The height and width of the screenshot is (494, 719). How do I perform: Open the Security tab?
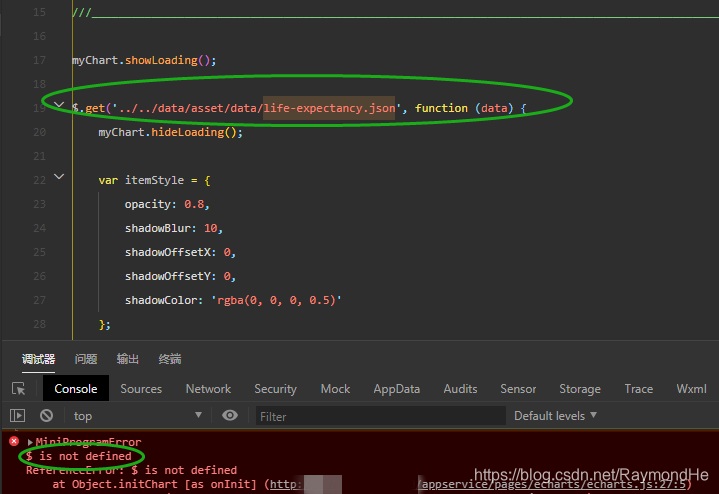pyautogui.click(x=276, y=389)
